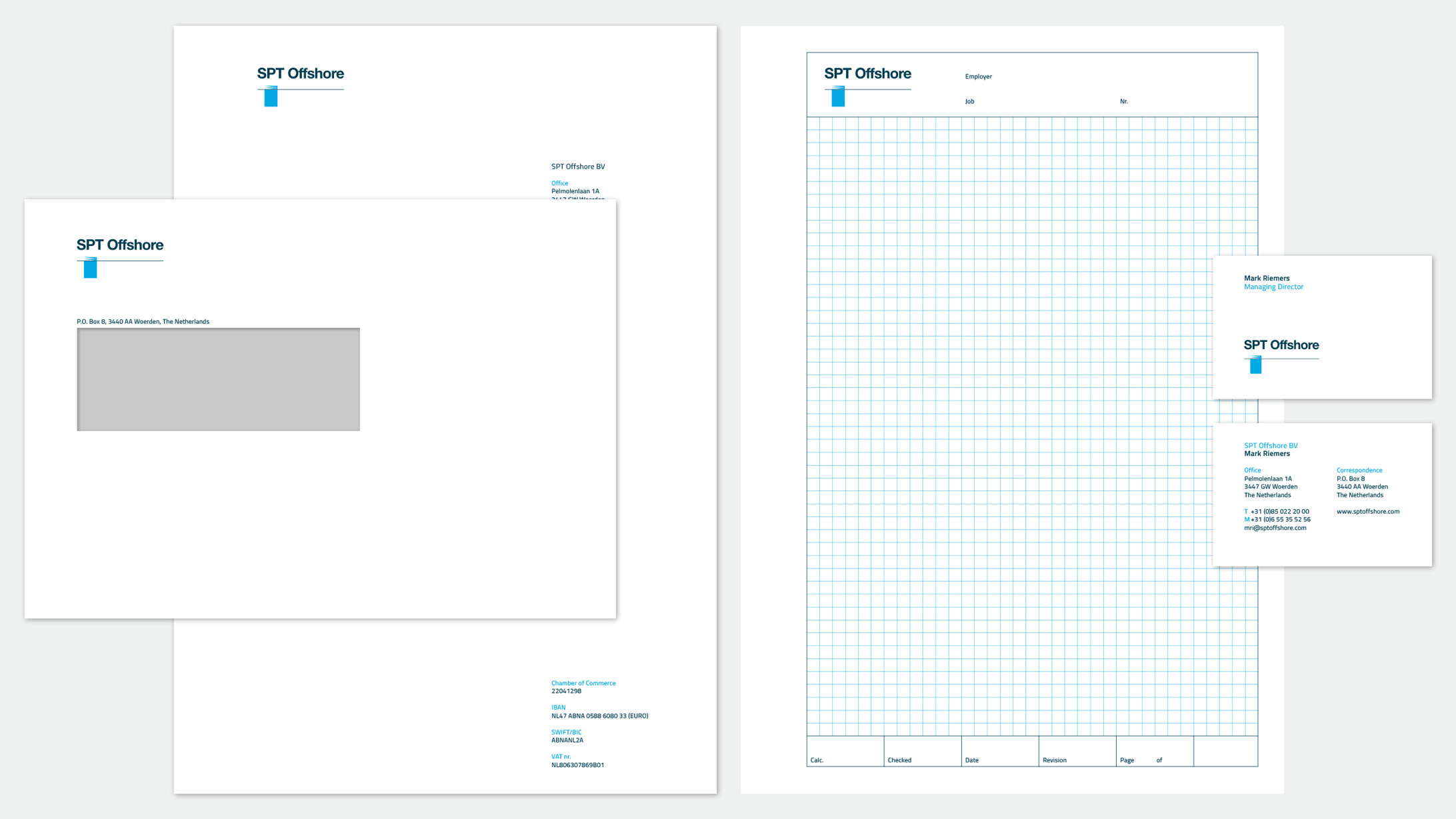Click the SPT Offshore wordmark on the notepad header
The height and width of the screenshot is (819, 1456).
tap(867, 73)
